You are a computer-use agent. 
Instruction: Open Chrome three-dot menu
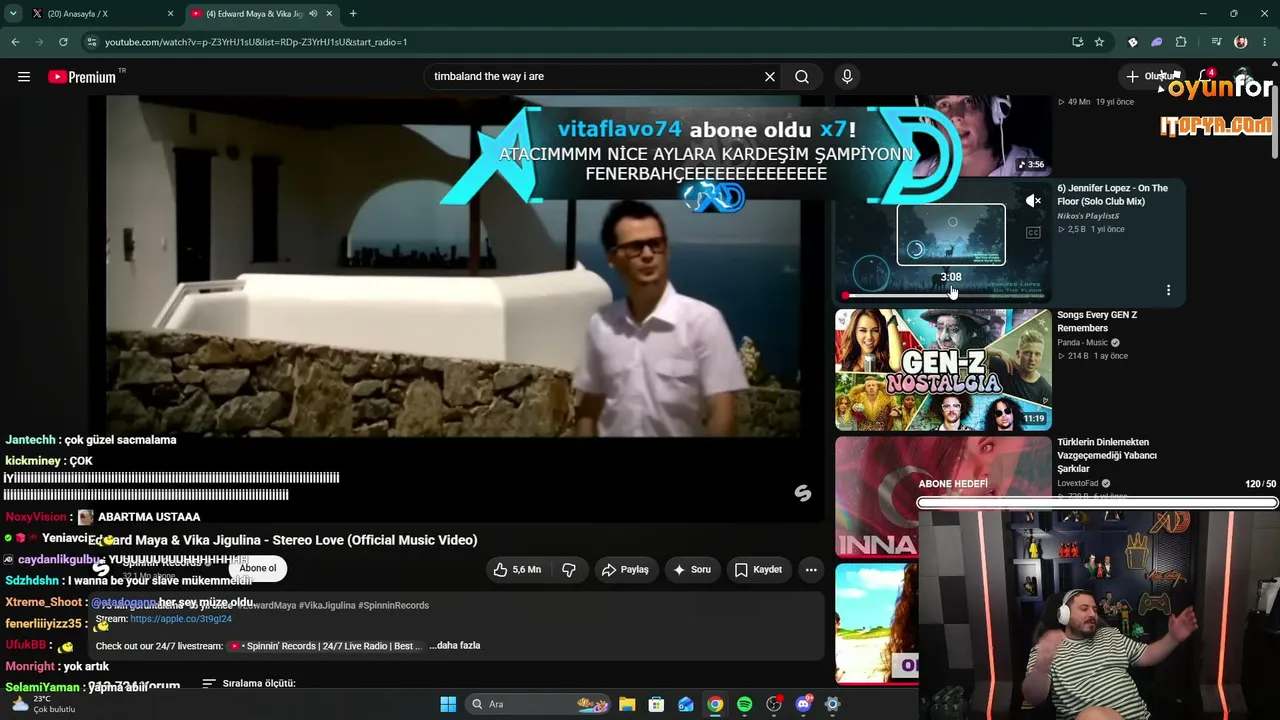[x=1265, y=42]
